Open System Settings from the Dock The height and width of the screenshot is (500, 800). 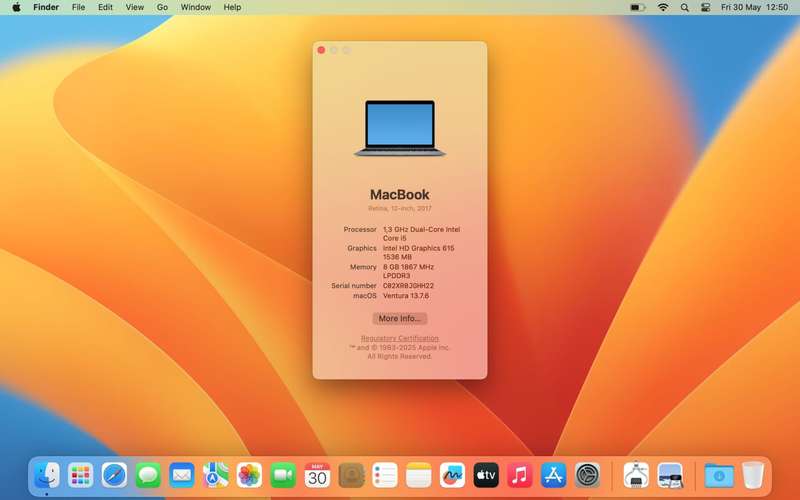pyautogui.click(x=587, y=476)
